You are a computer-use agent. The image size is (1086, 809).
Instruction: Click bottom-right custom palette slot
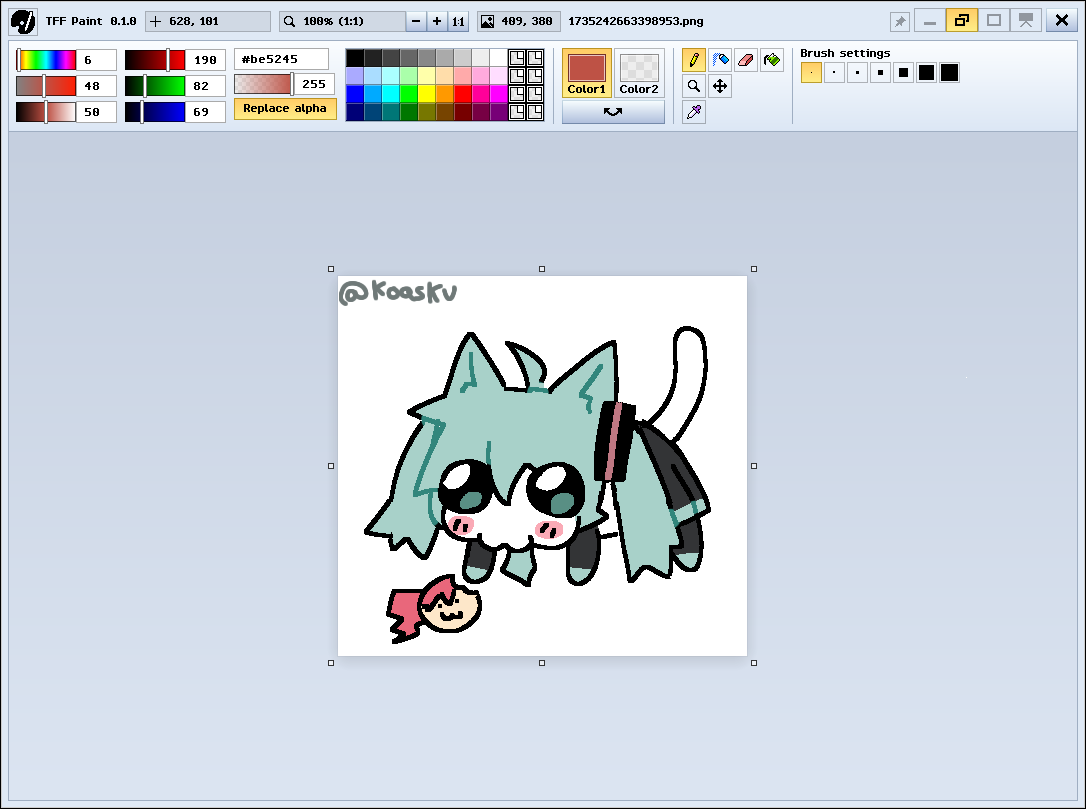point(535,112)
